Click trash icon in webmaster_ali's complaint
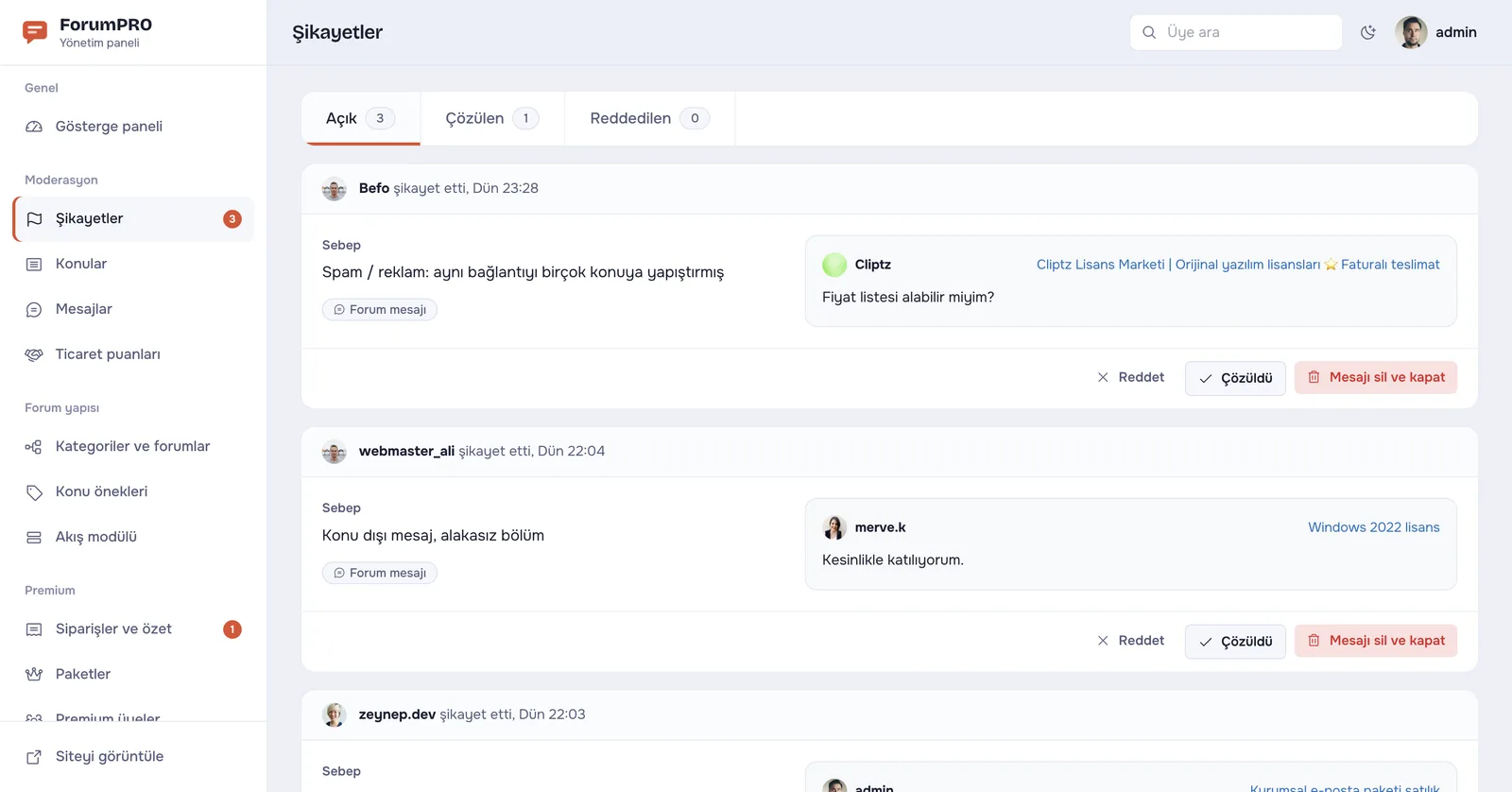This screenshot has height=792, width=1512. tap(1314, 641)
